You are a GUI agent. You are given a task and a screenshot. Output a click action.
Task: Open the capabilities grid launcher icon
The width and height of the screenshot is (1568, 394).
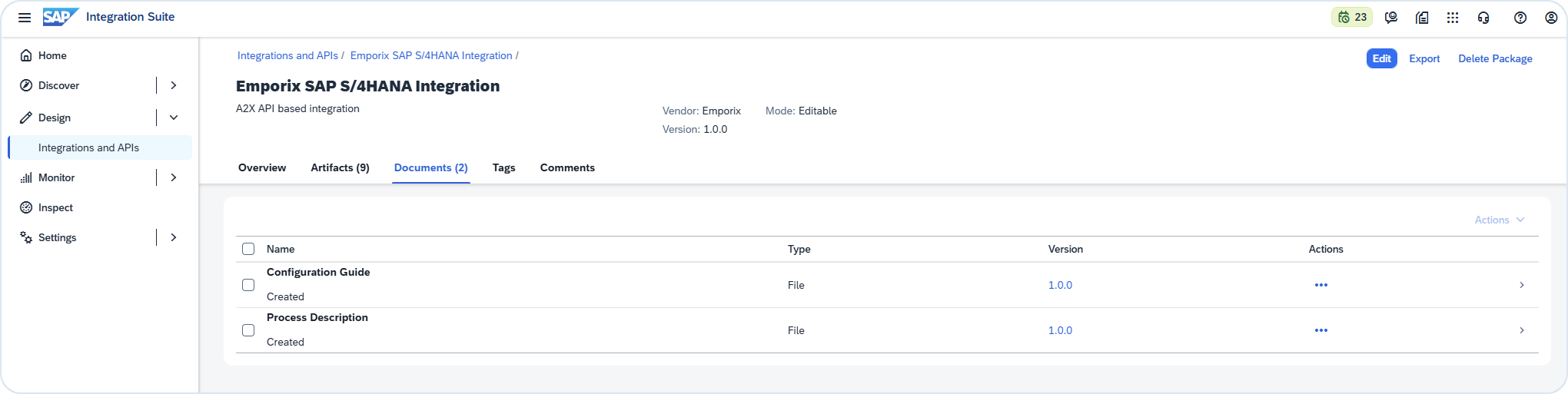1453,17
